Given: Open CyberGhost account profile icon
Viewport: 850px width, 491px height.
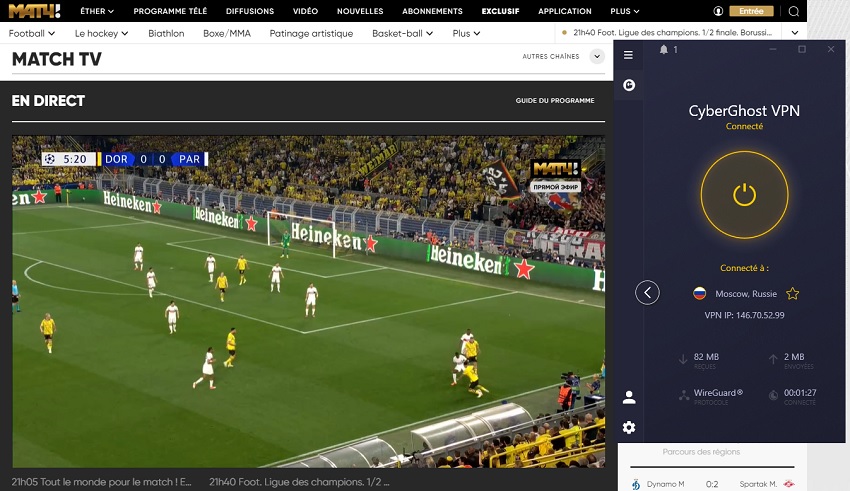Looking at the screenshot, I should [x=629, y=397].
